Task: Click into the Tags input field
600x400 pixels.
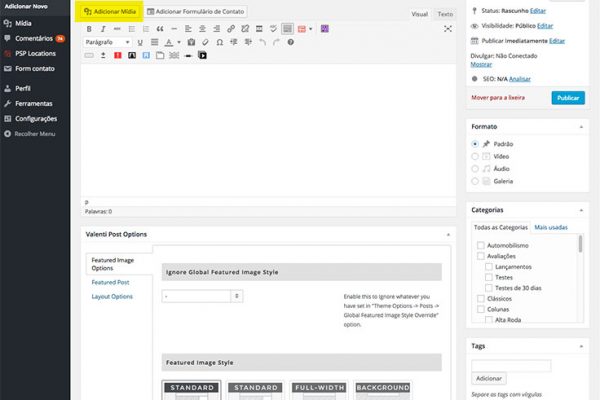Action: coord(510,365)
